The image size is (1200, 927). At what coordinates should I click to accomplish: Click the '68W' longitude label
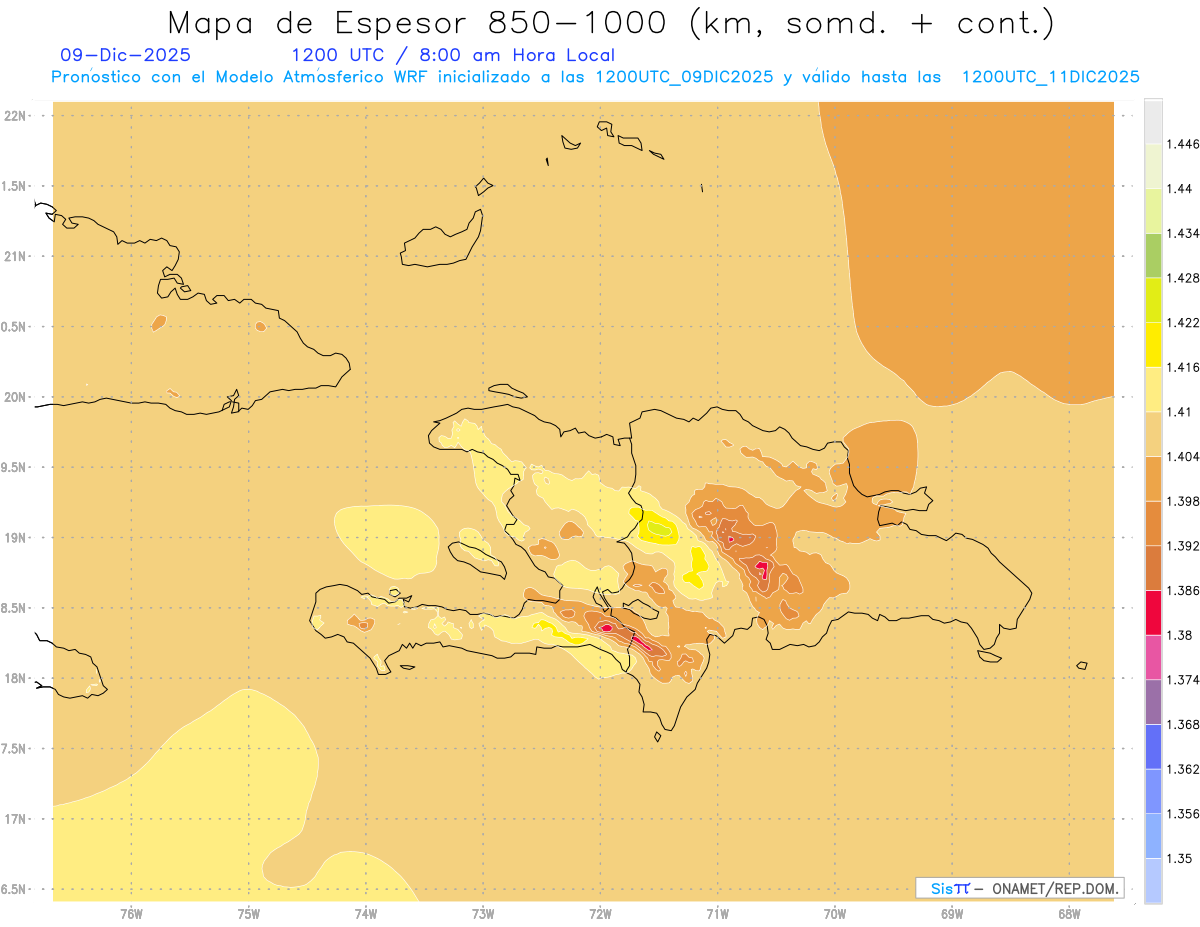[1069, 914]
